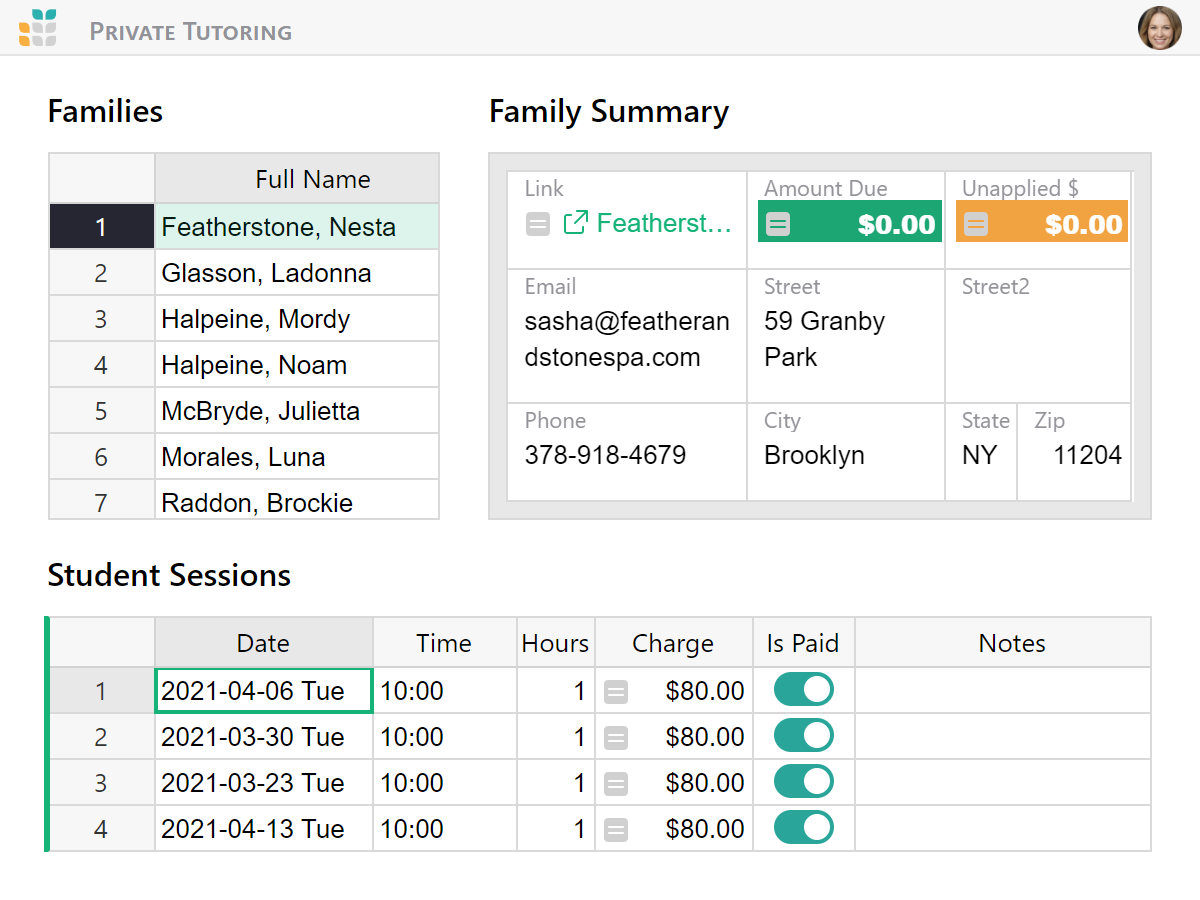1200x900 pixels.
Task: Click the Phone field 378-918-4679
Action: [x=605, y=455]
